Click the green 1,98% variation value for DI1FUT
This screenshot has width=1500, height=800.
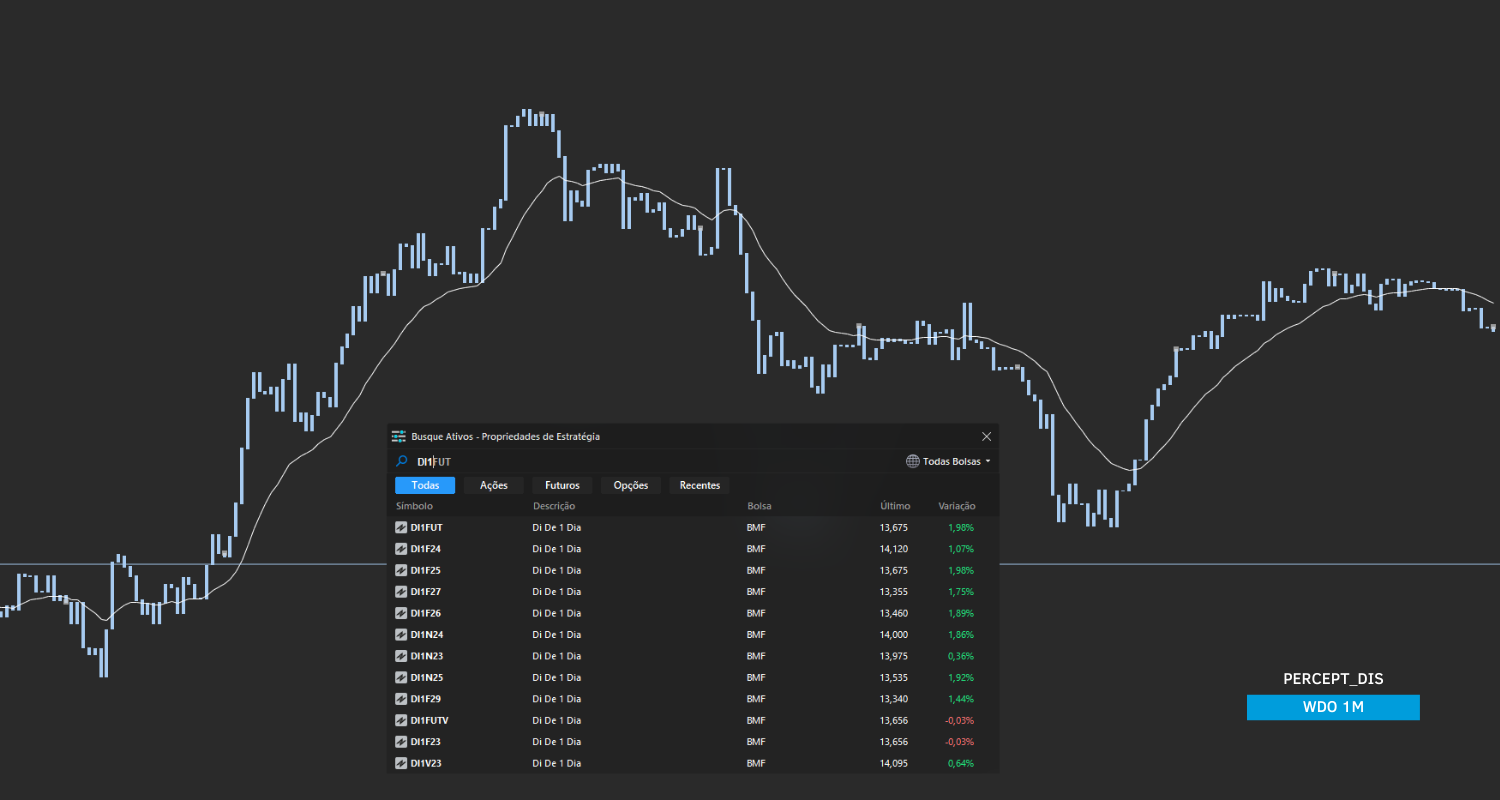coord(960,527)
